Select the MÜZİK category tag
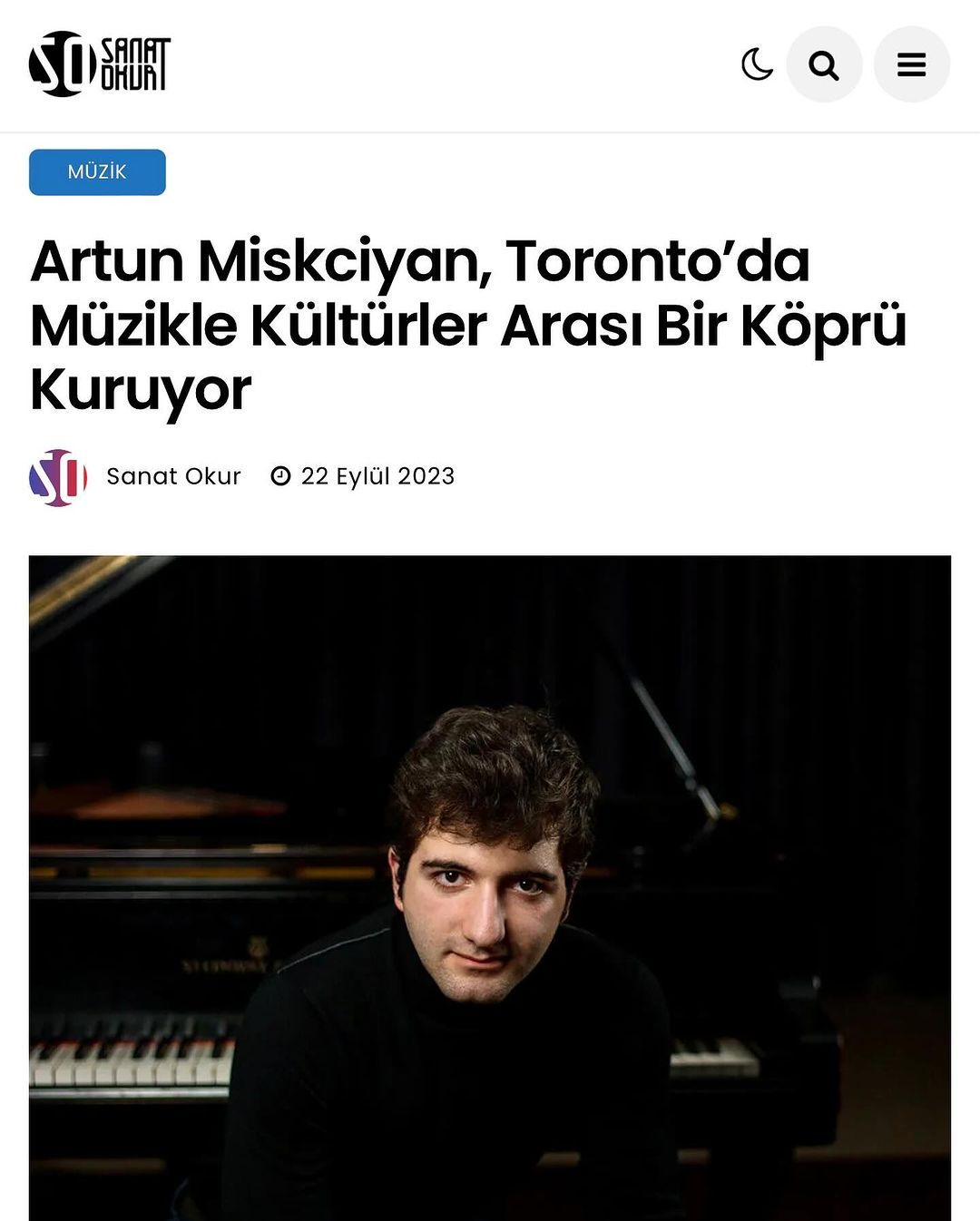 click(97, 172)
